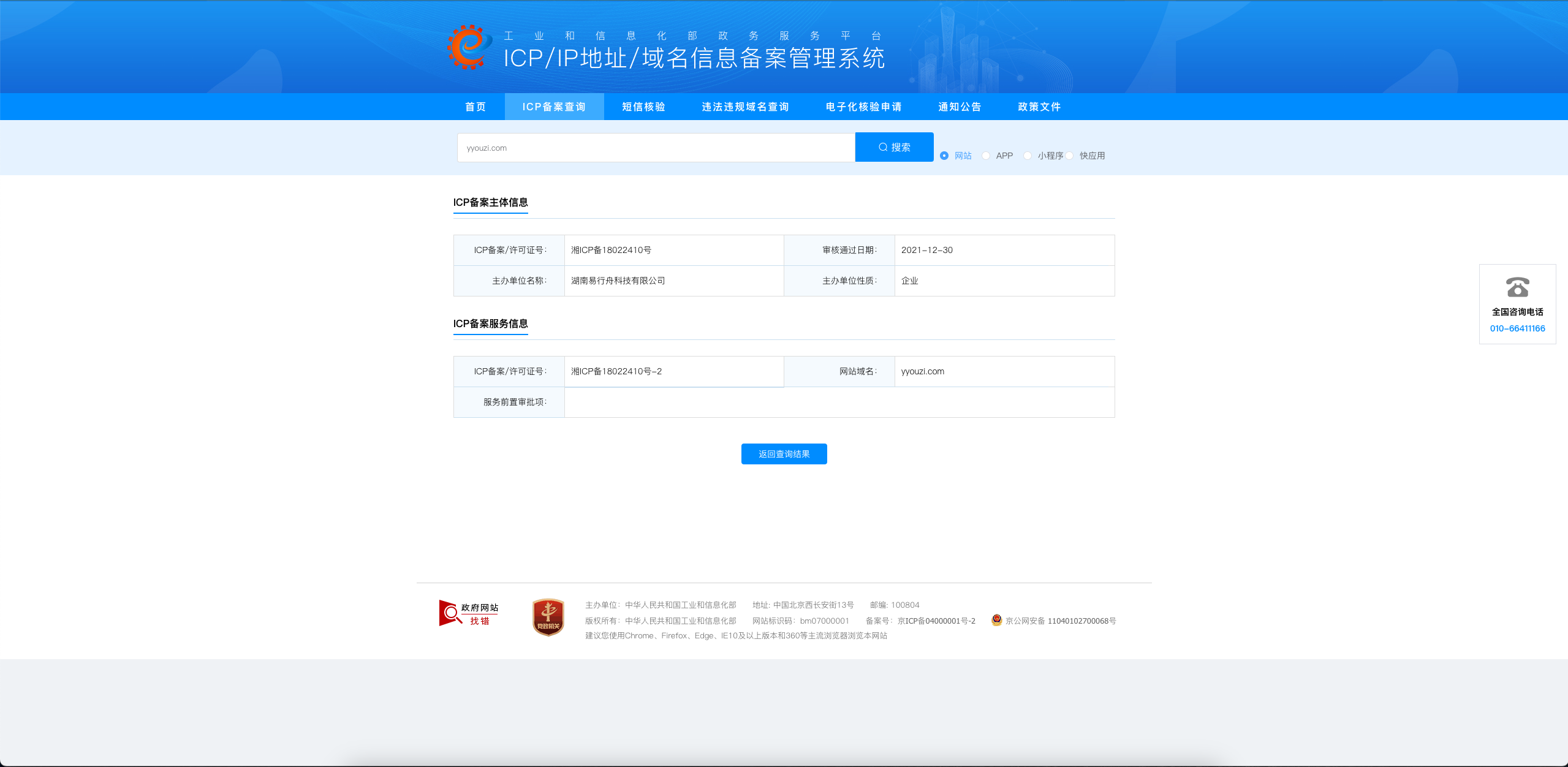Open the 首页 navigation tab
This screenshot has width=1568, height=767.
tap(475, 107)
